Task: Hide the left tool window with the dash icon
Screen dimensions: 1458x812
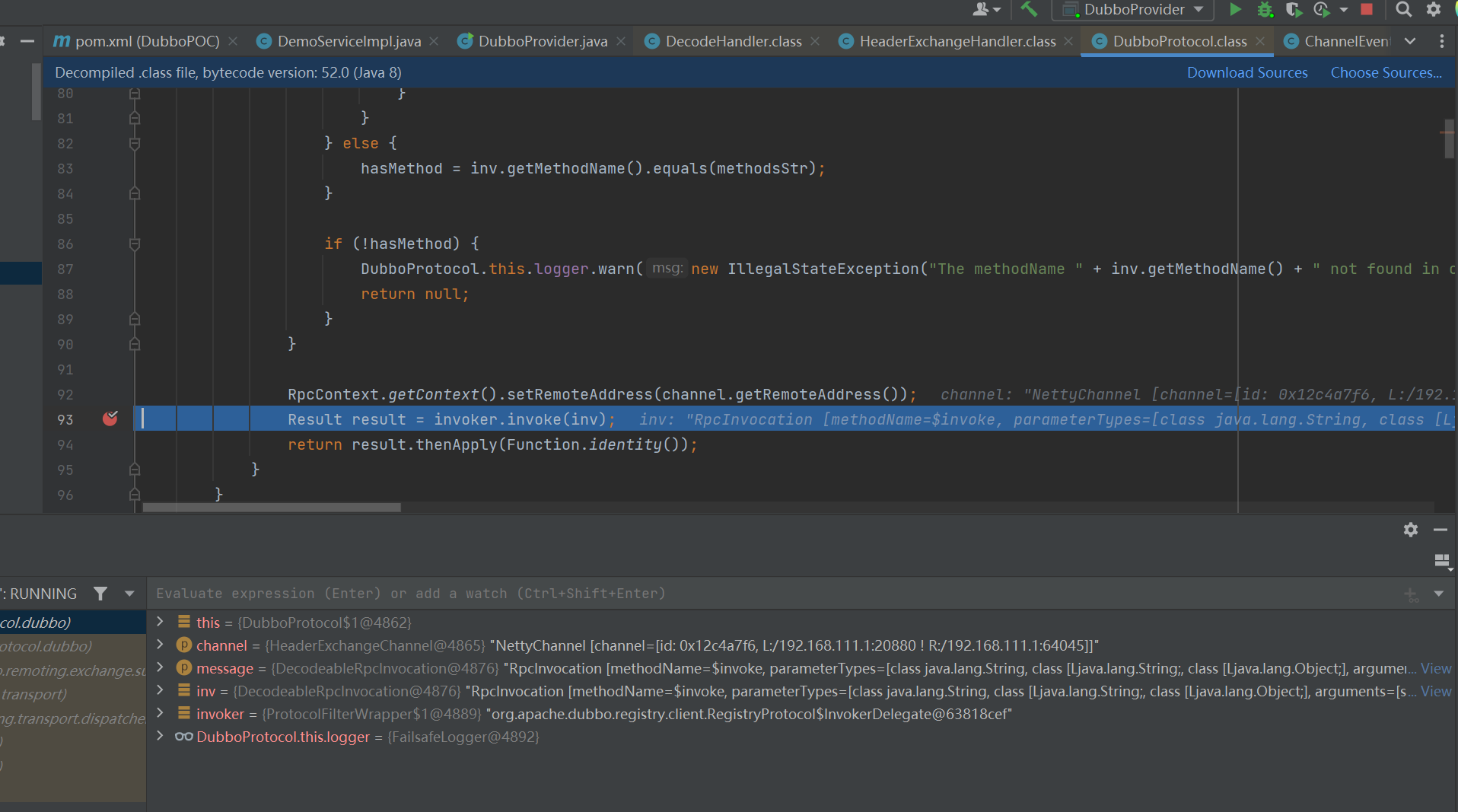Action: (27, 41)
